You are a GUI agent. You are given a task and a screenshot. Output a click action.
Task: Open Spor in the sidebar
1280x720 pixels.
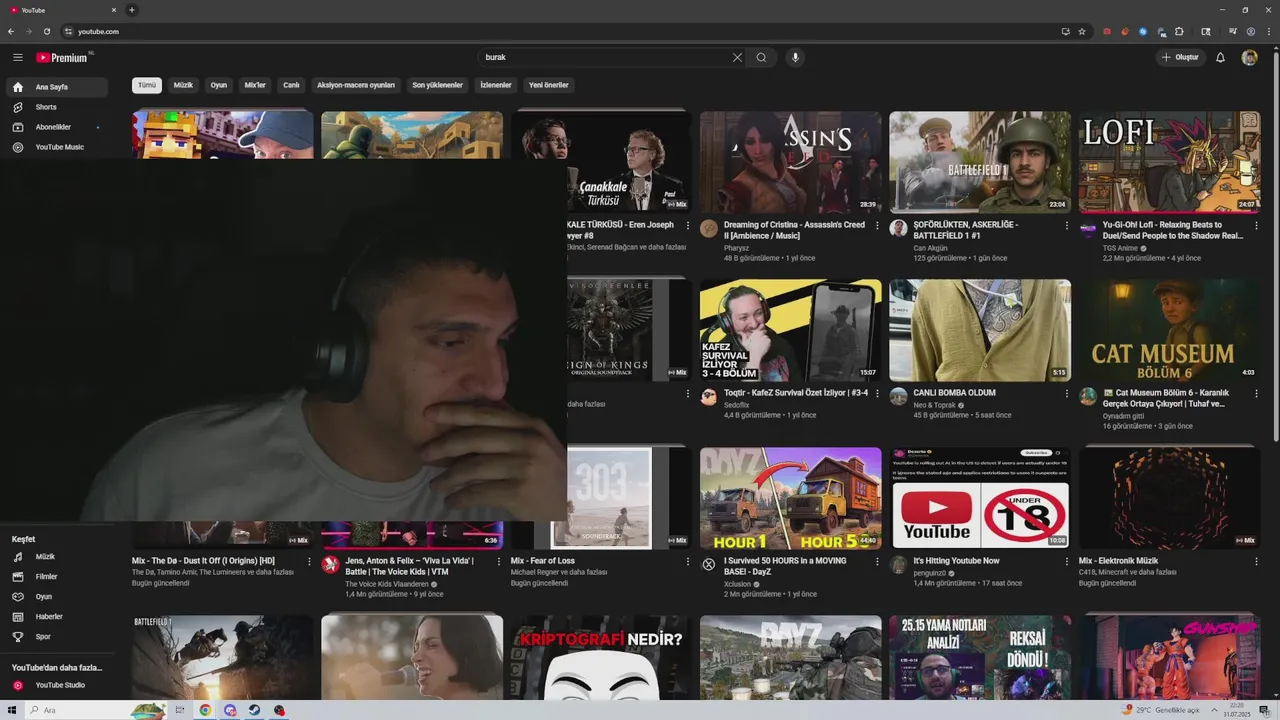(56, 636)
